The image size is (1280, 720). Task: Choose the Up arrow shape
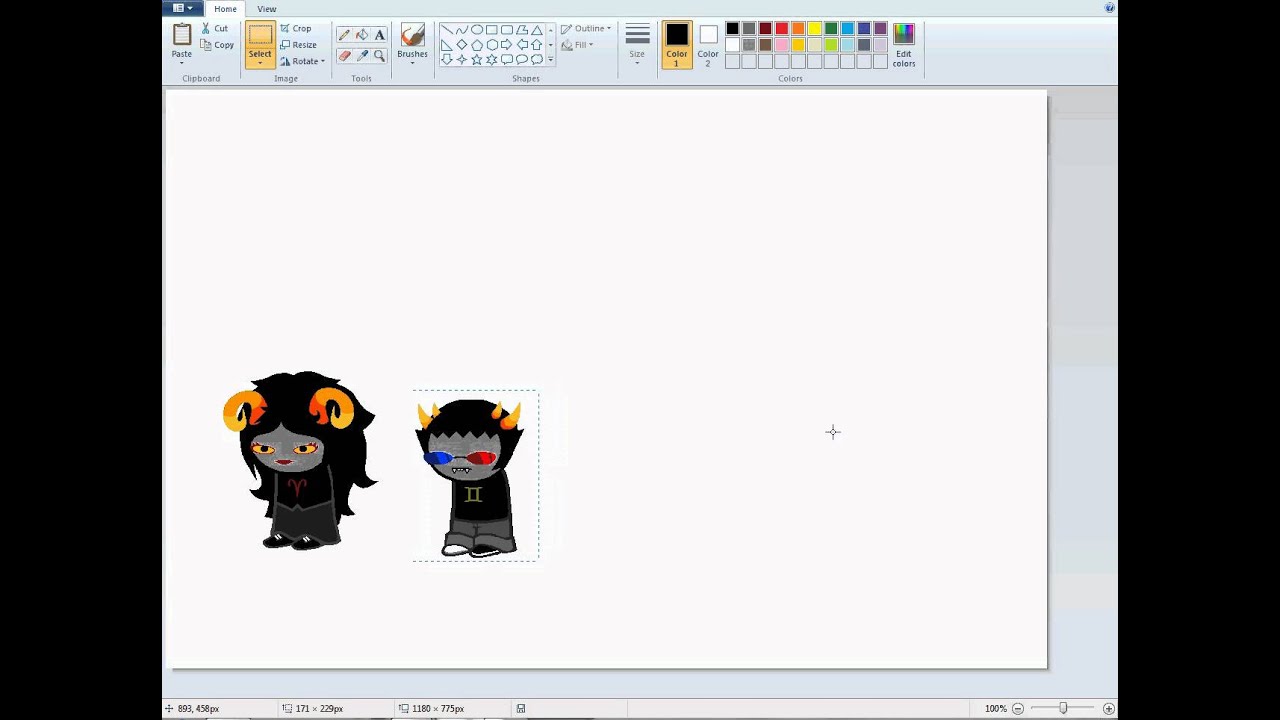[537, 45]
